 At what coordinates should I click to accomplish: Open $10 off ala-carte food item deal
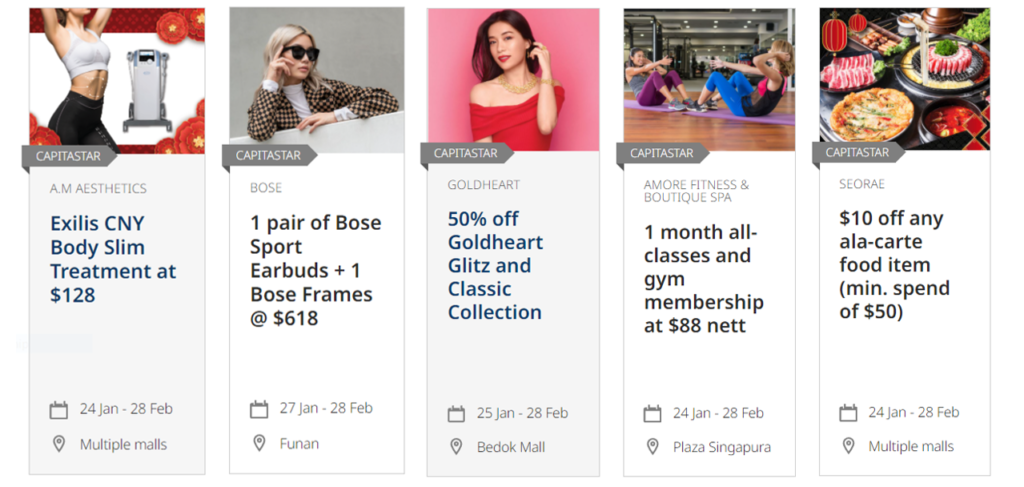[894, 265]
